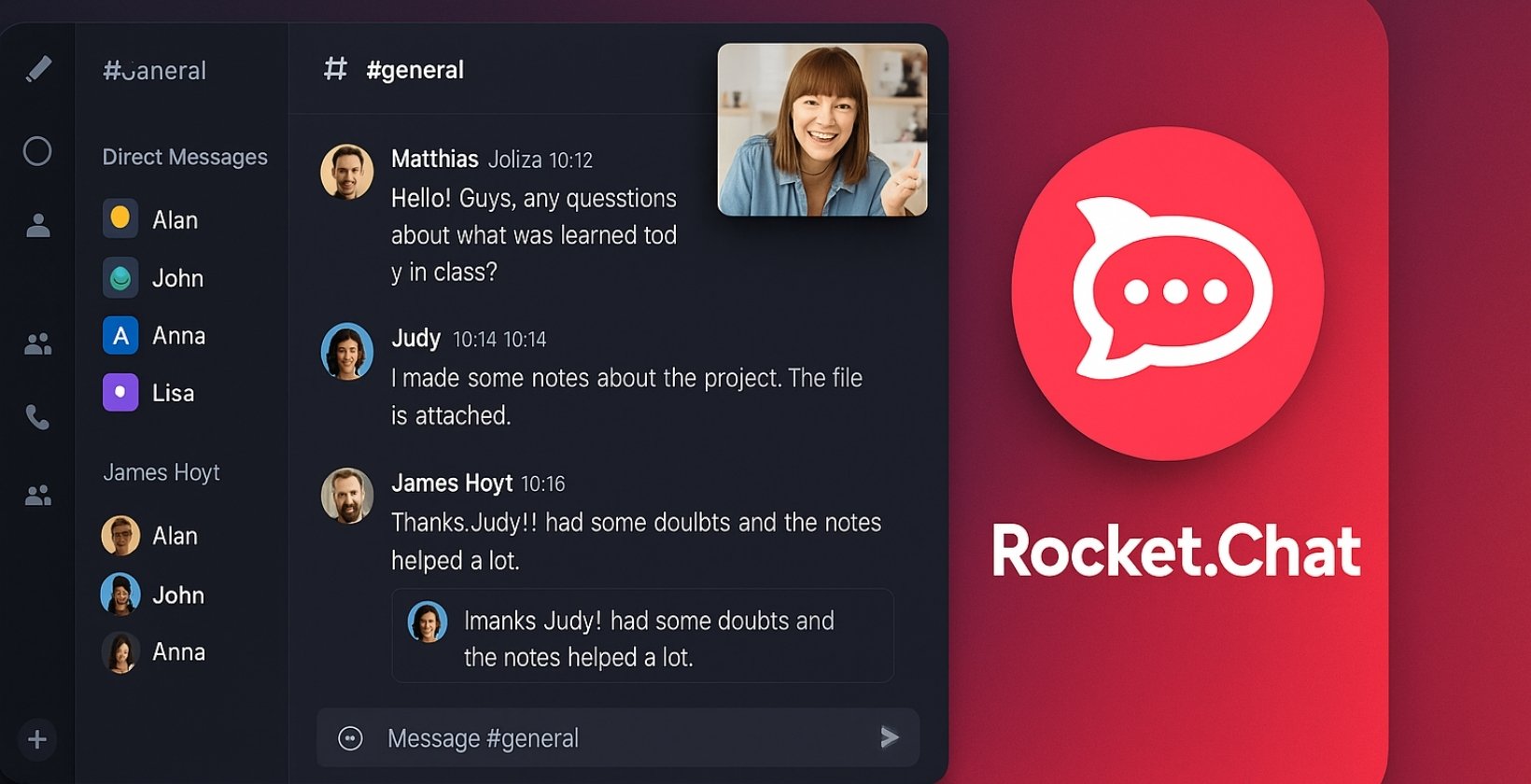Click Alan's yellow avatar icon
The width and height of the screenshot is (1531, 784).
coord(120,218)
